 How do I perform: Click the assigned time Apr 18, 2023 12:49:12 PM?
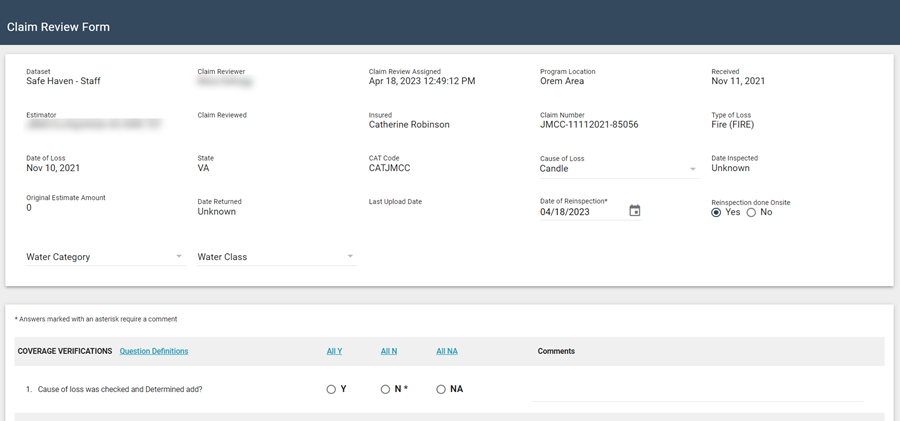pyautogui.click(x=422, y=81)
